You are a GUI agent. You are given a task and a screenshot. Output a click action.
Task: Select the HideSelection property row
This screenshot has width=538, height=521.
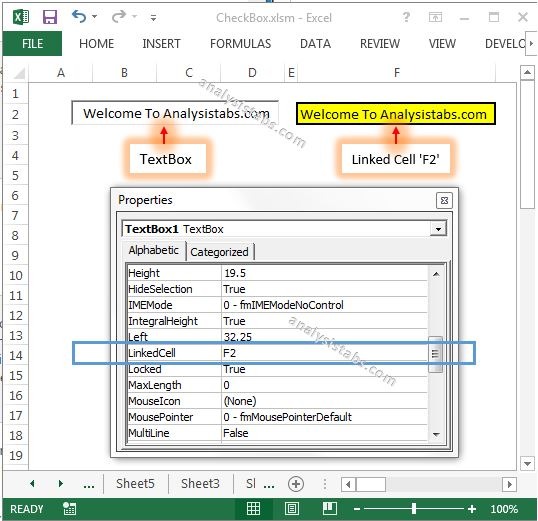277,289
